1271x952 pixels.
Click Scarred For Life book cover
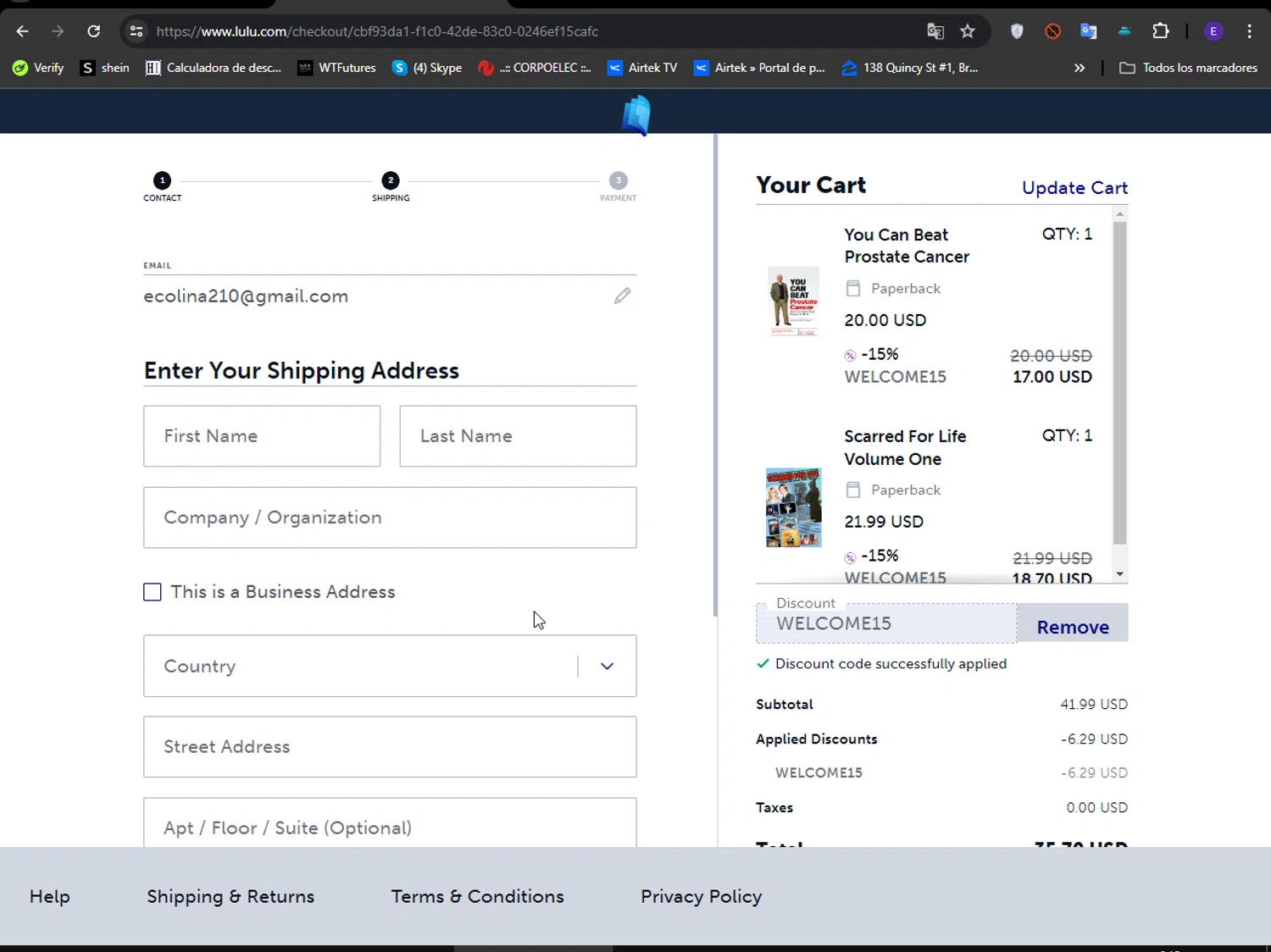[x=794, y=507]
